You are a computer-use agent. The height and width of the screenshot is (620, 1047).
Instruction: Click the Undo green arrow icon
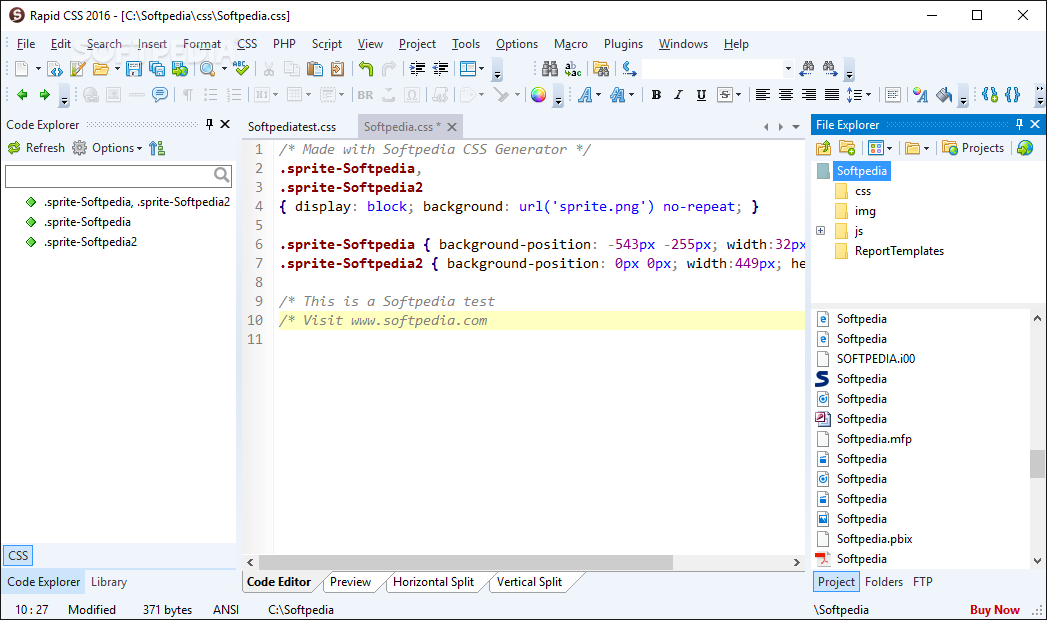pyautogui.click(x=365, y=69)
